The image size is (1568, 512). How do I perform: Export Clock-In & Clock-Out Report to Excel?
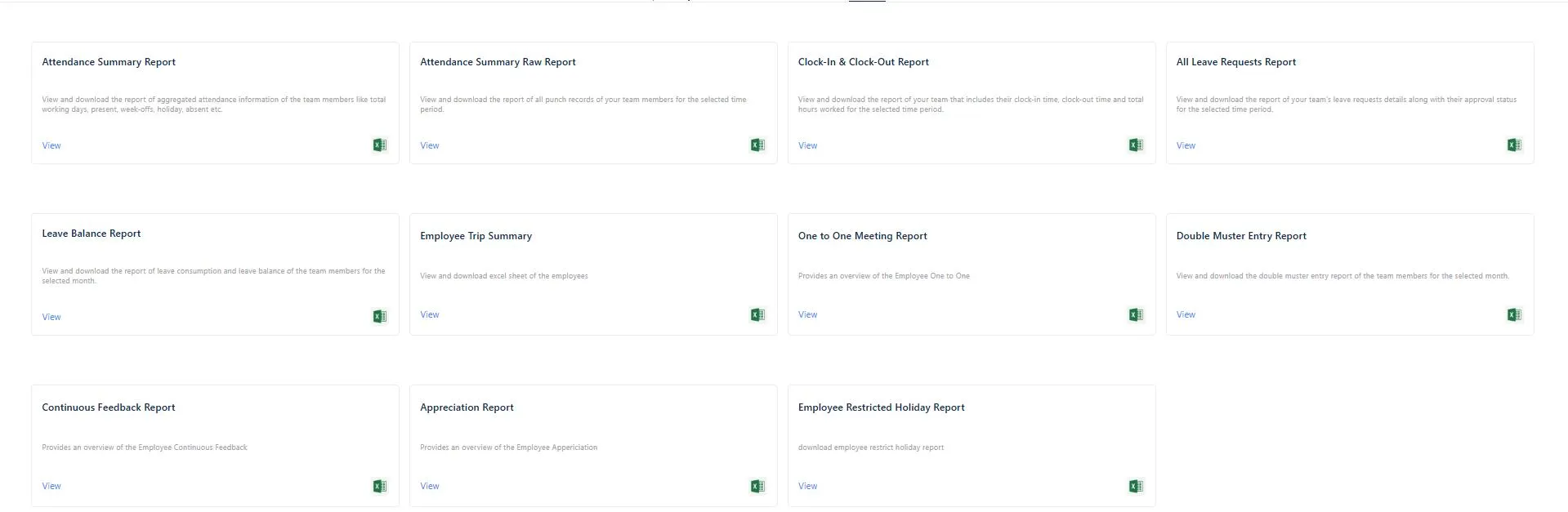click(1136, 145)
